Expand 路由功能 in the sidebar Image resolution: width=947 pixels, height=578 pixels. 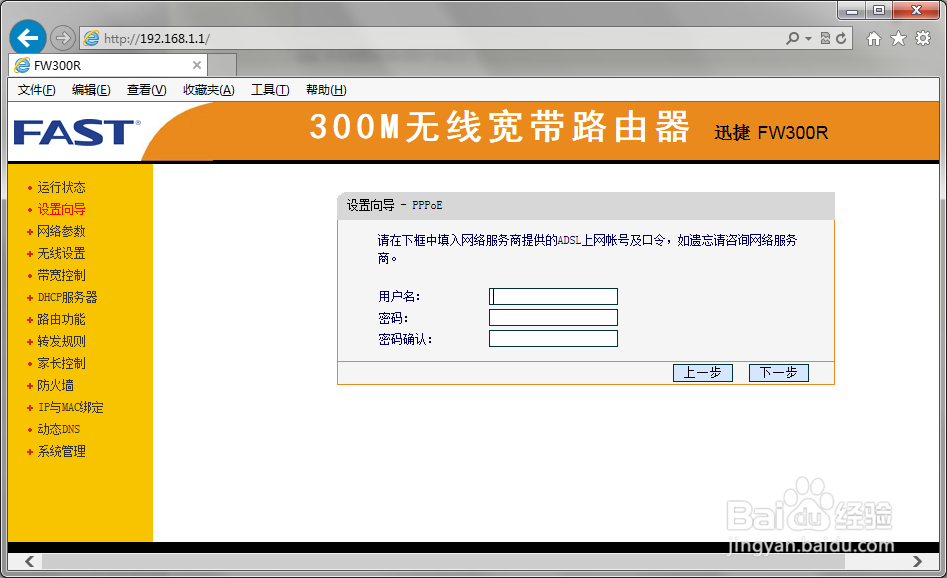pos(61,320)
